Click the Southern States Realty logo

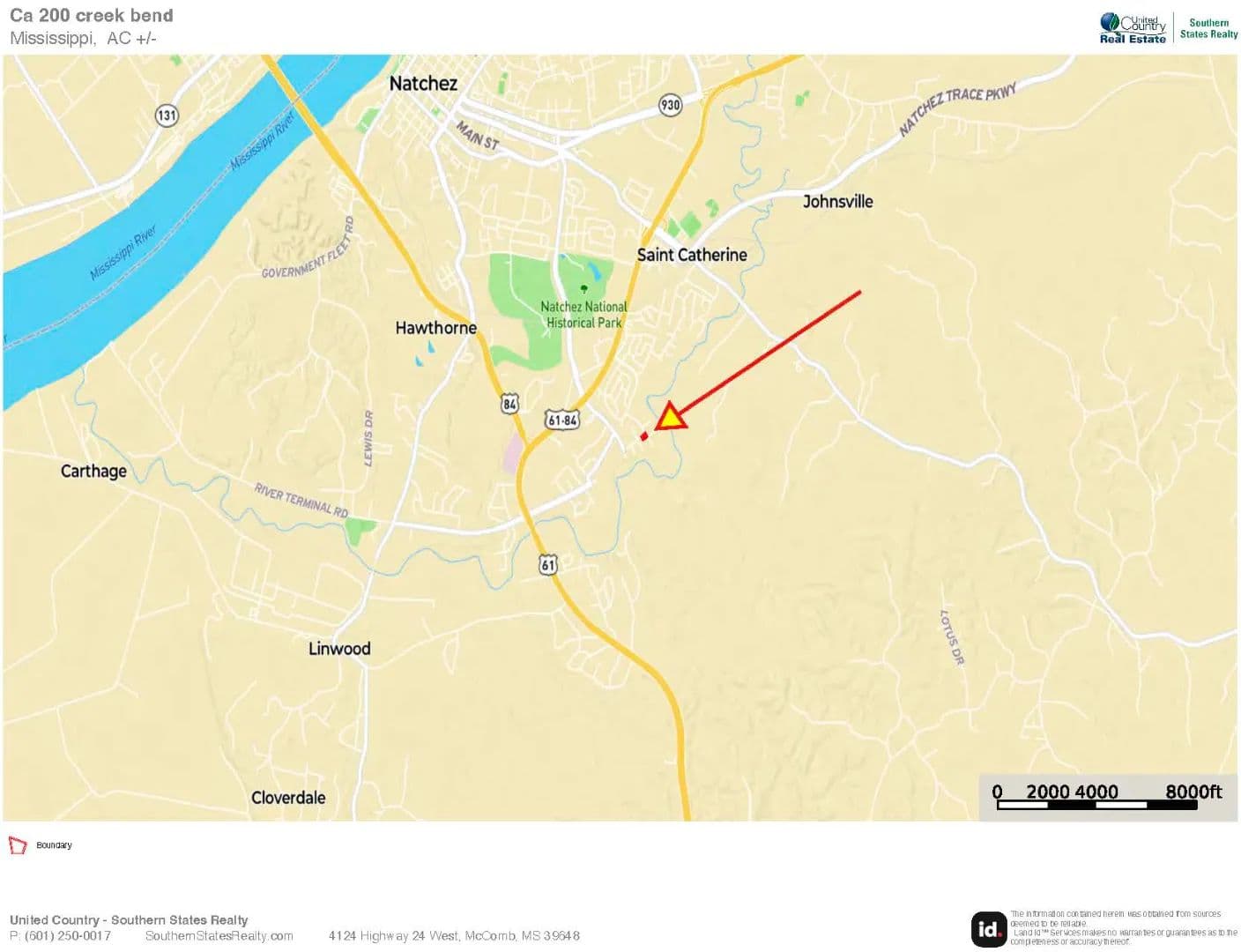click(x=1208, y=28)
